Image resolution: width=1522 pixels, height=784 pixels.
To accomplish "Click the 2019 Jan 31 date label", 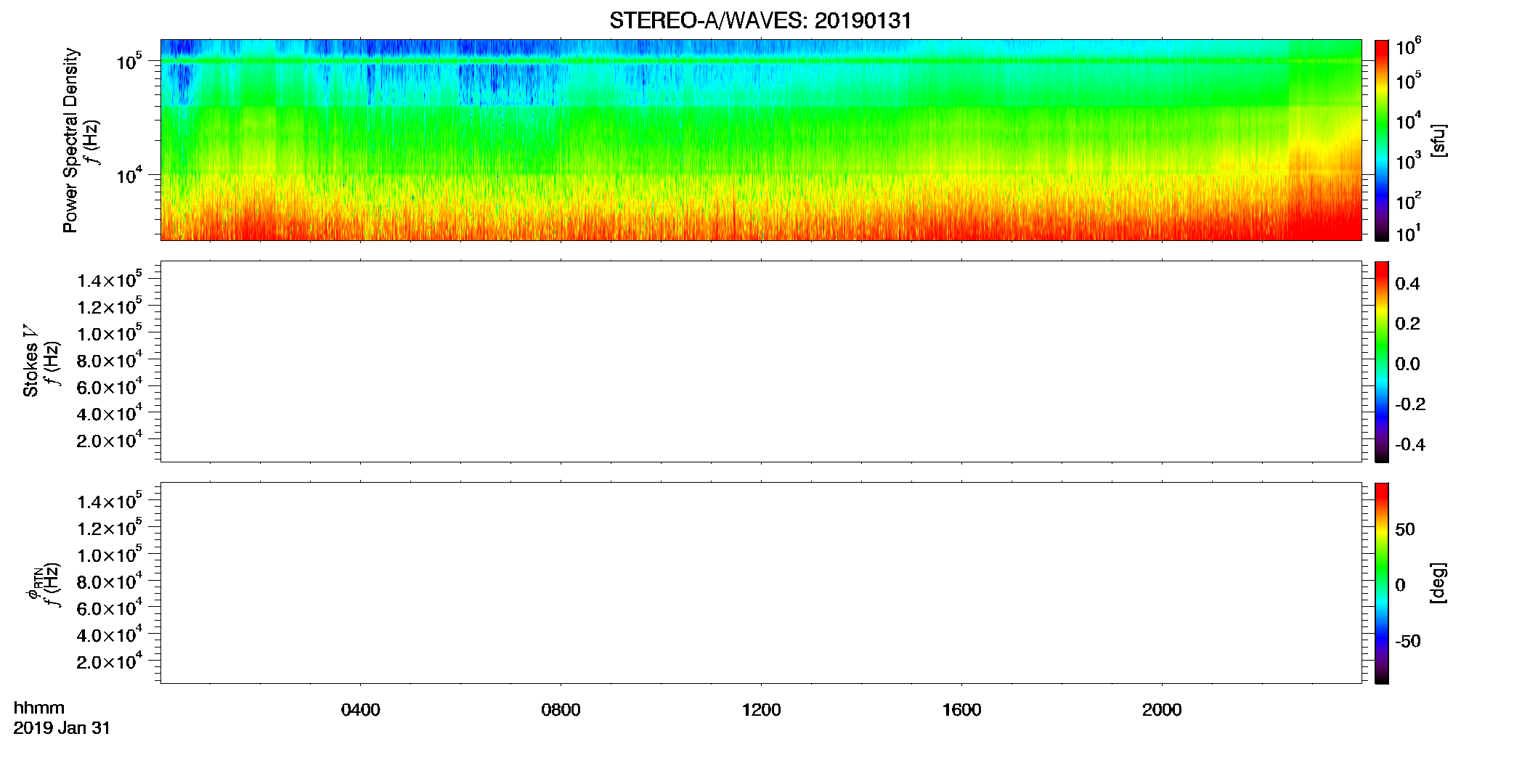I will pos(62,728).
